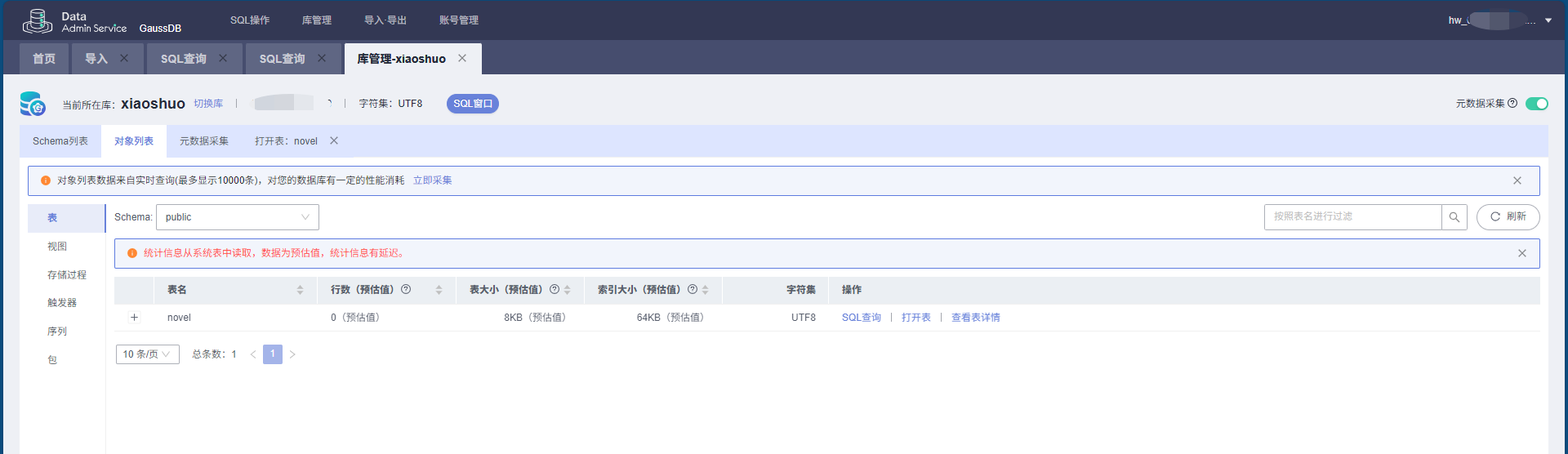Switch to the first SQL查询 tab
Image resolution: width=1568 pixels, height=454 pixels.
(184, 59)
